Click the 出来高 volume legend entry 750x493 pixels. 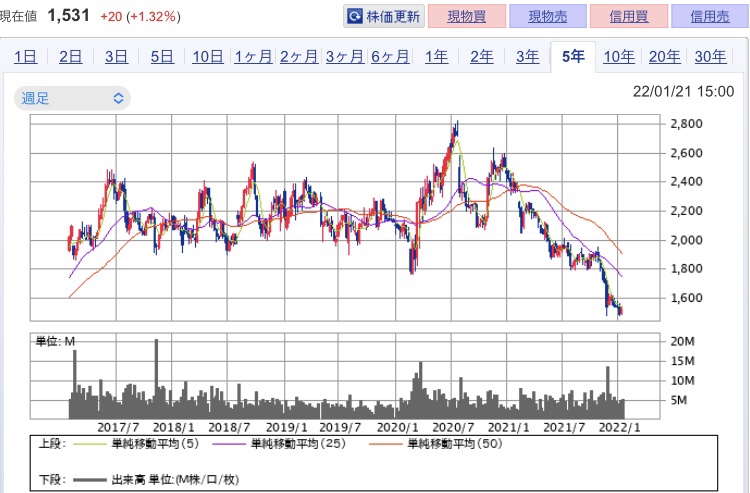pyautogui.click(x=156, y=480)
